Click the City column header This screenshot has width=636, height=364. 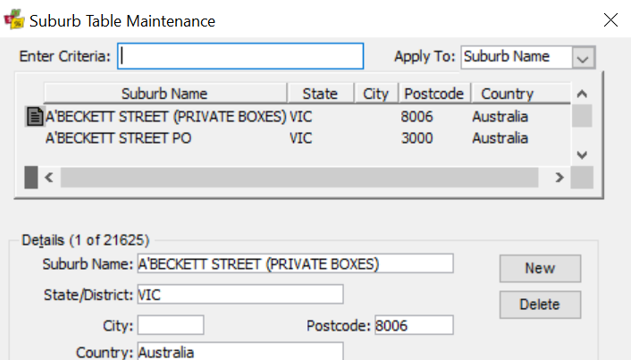click(x=376, y=93)
